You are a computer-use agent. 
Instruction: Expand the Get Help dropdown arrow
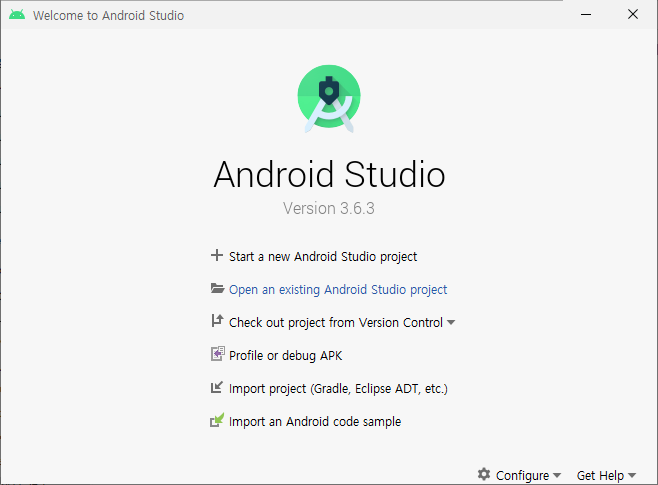click(x=632, y=475)
